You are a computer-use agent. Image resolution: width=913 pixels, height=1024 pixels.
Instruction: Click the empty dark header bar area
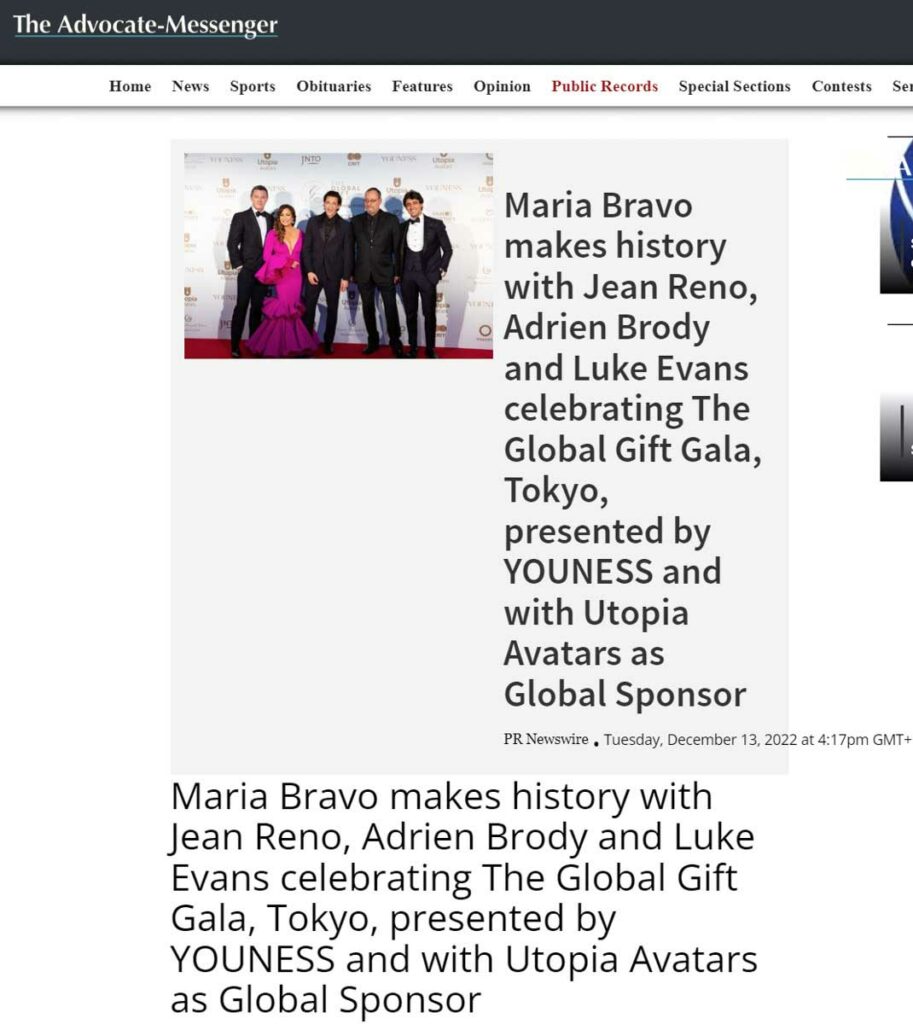coord(600,30)
